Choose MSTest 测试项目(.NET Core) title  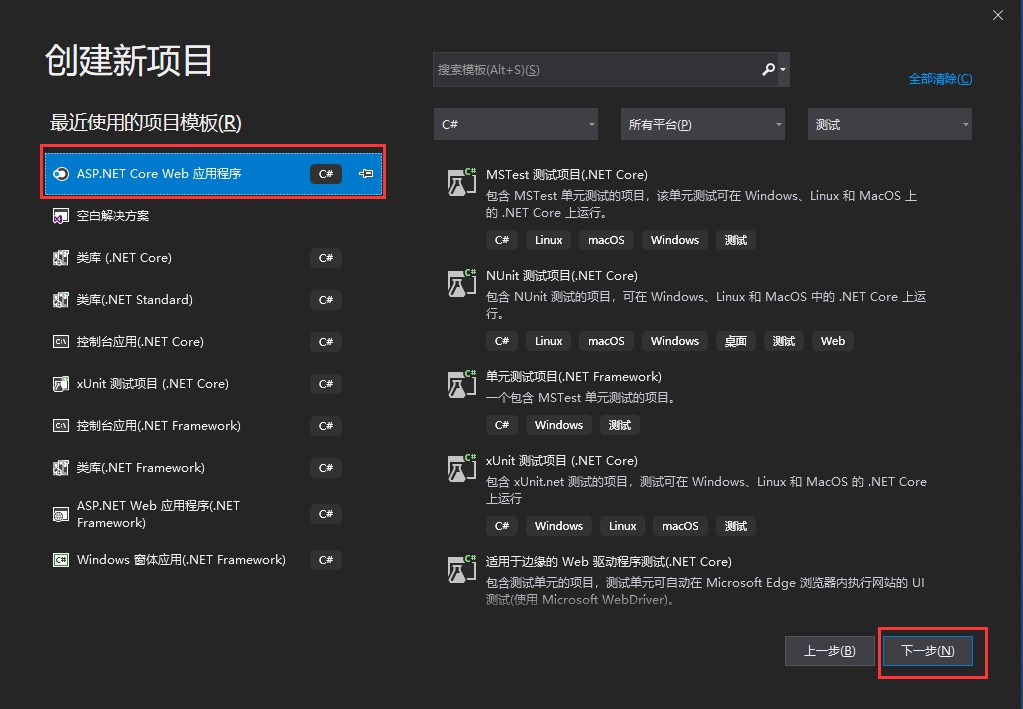tap(566, 175)
